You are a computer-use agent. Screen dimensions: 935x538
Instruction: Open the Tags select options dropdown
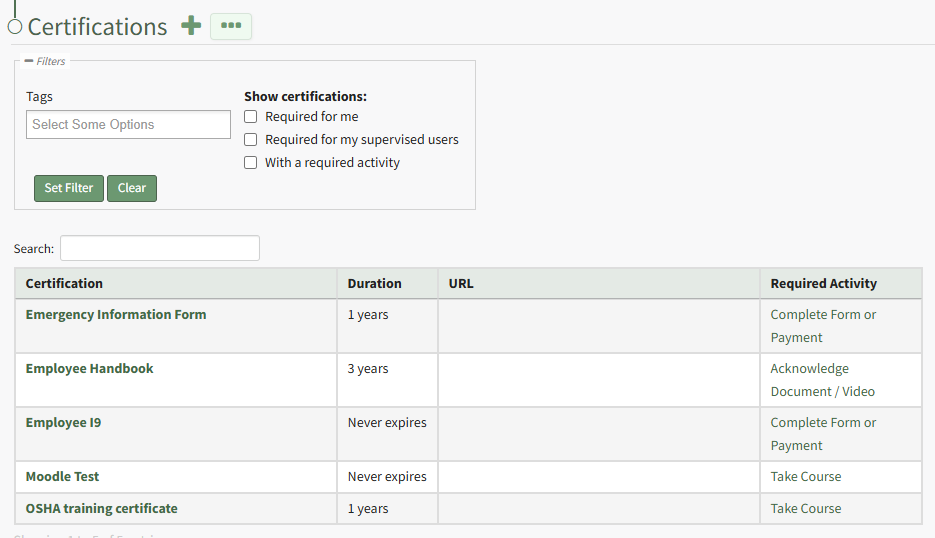point(128,125)
